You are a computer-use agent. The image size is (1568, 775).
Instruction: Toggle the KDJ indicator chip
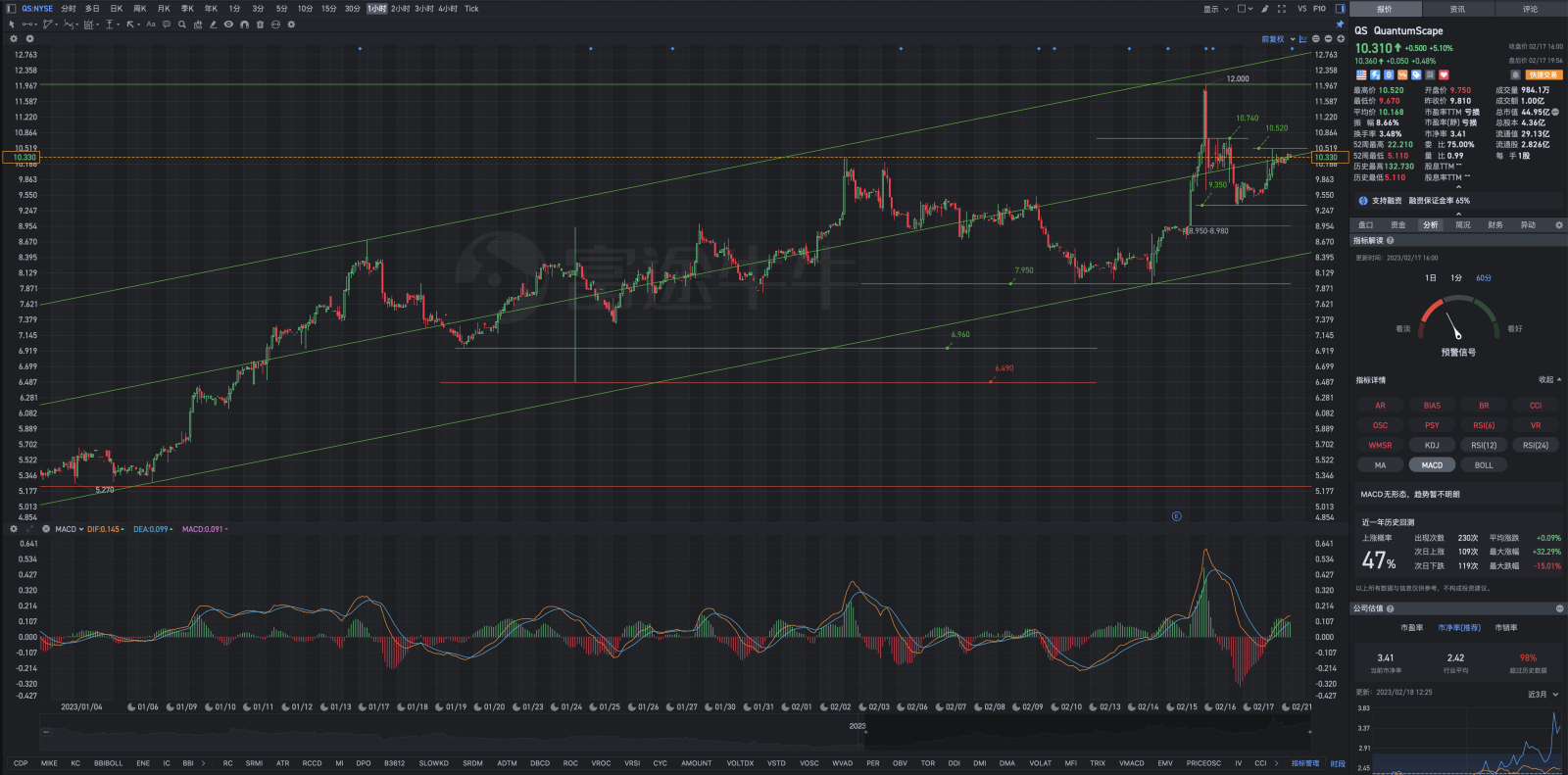pos(1432,445)
